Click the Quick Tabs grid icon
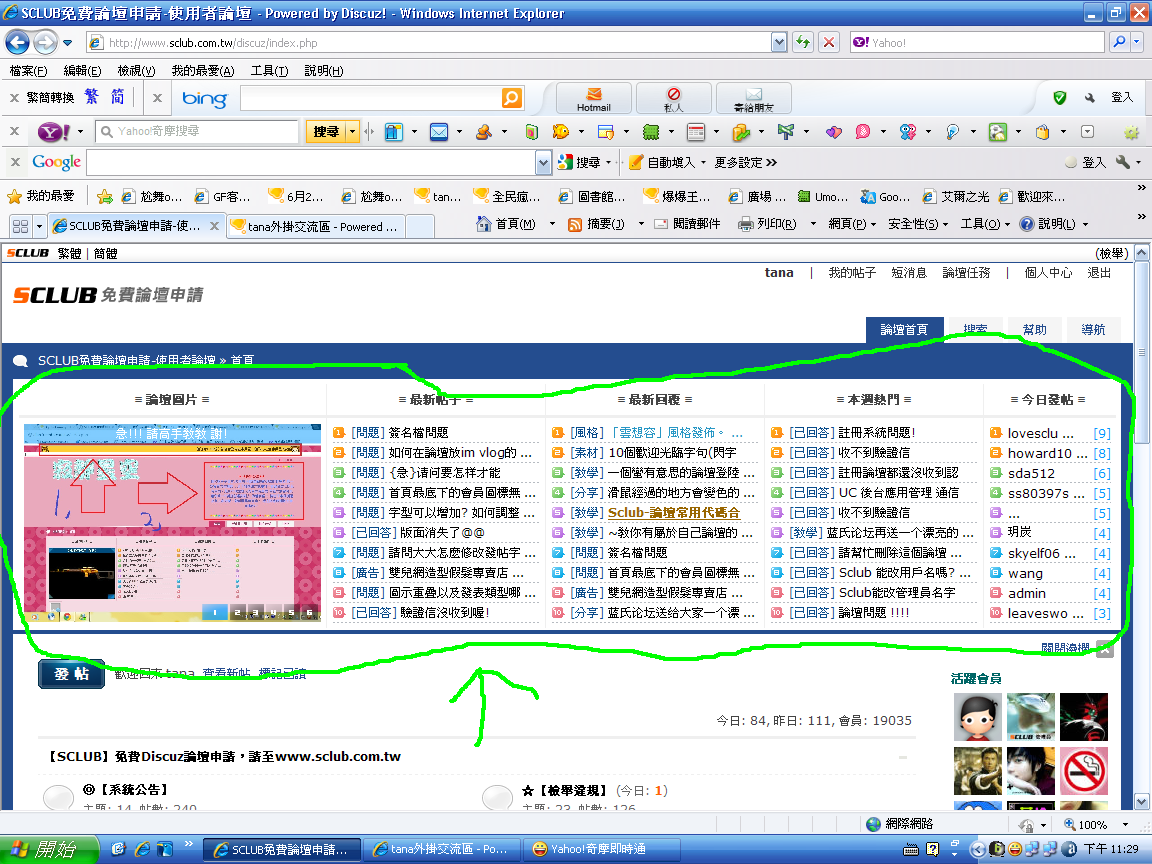This screenshot has width=1152, height=864. pyautogui.click(x=19, y=226)
